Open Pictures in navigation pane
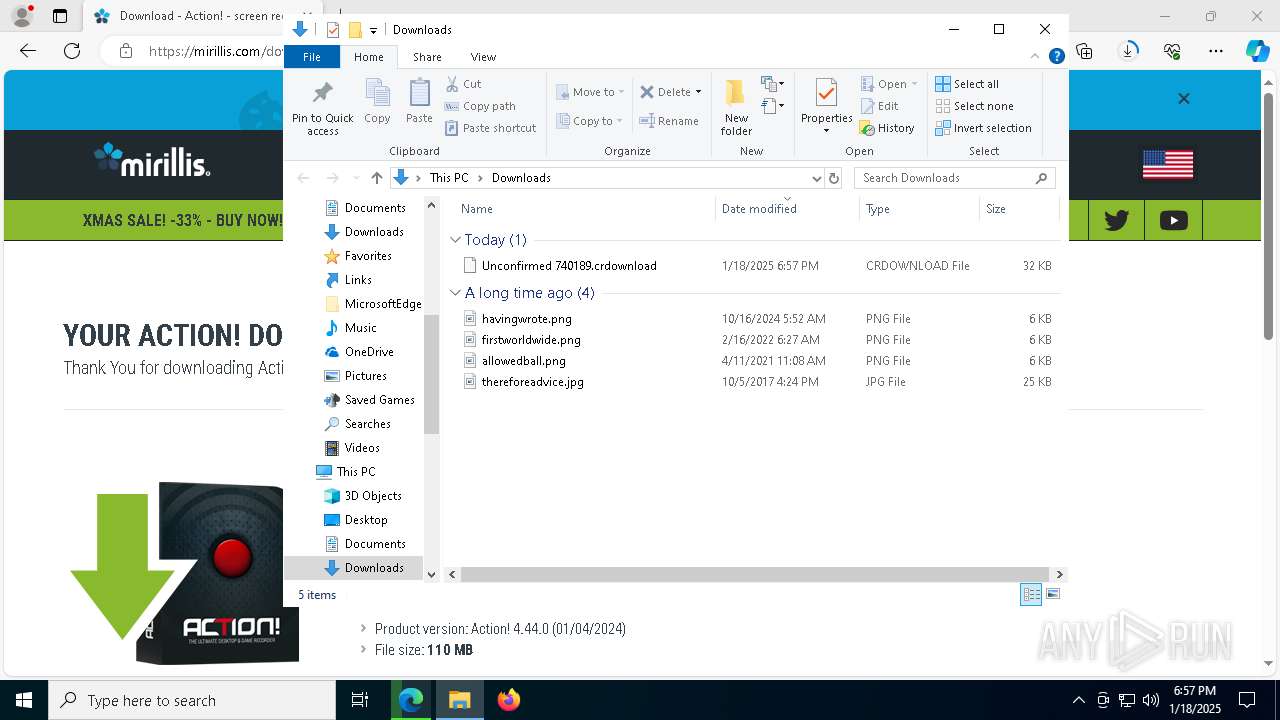The image size is (1280, 720). [x=365, y=376]
